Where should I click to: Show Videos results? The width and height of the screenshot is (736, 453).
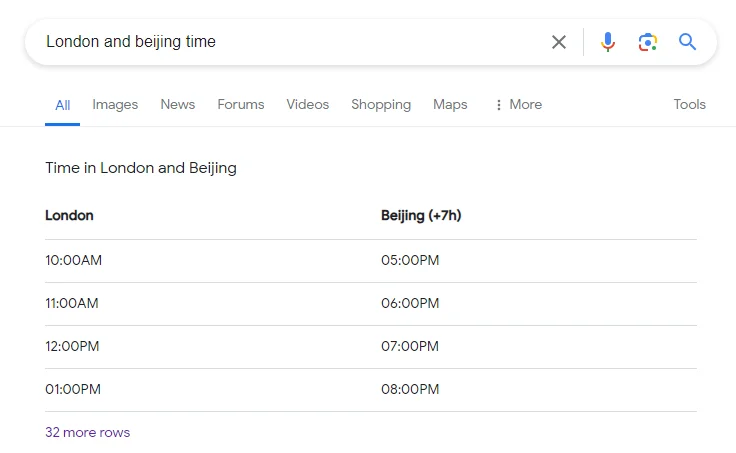[x=307, y=105]
